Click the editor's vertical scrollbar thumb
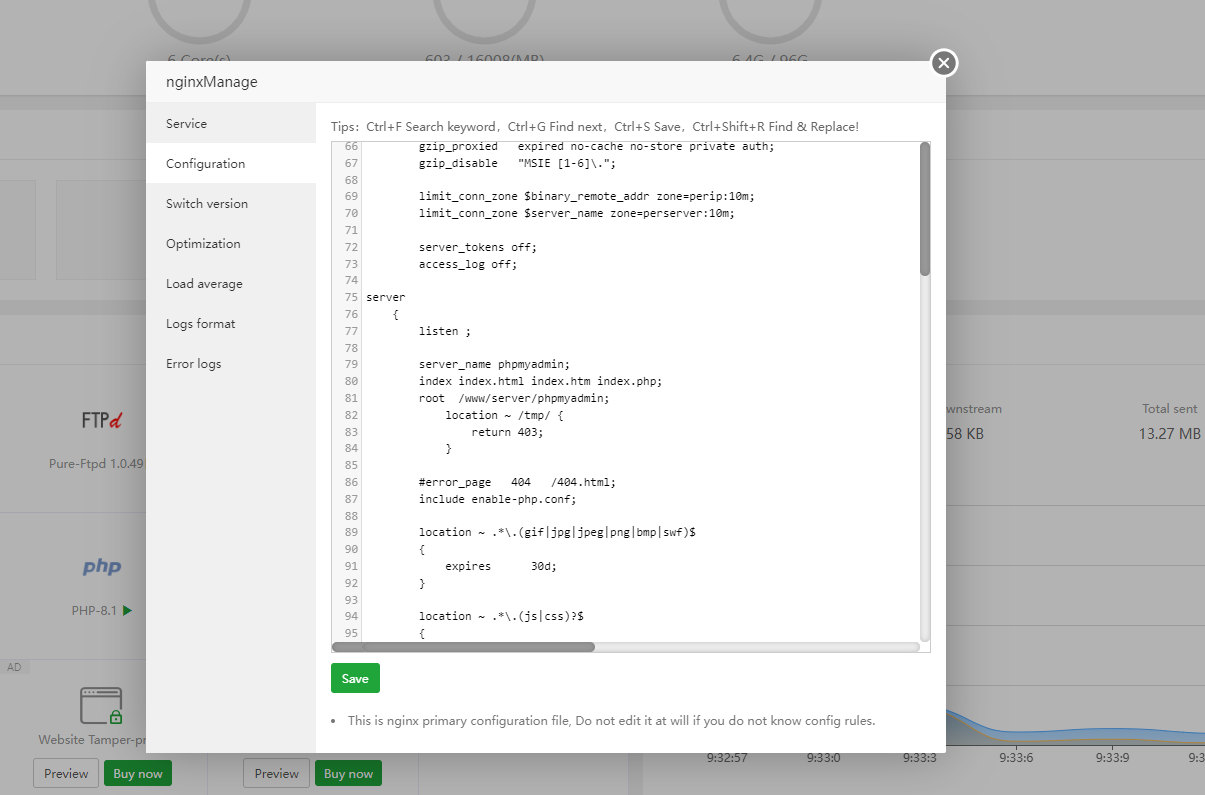The width and height of the screenshot is (1205, 795). 925,208
